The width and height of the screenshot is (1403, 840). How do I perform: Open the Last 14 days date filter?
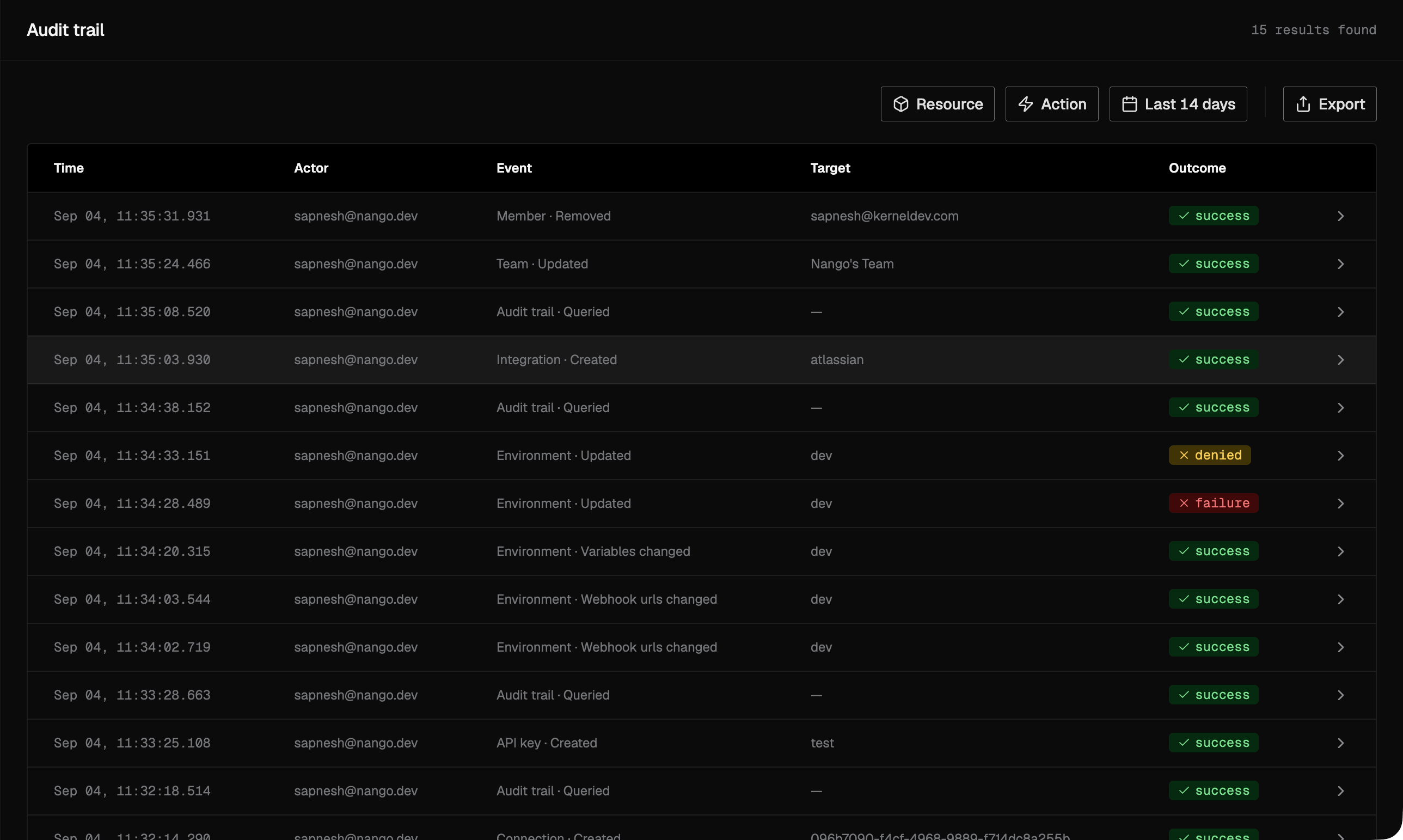(x=1178, y=104)
